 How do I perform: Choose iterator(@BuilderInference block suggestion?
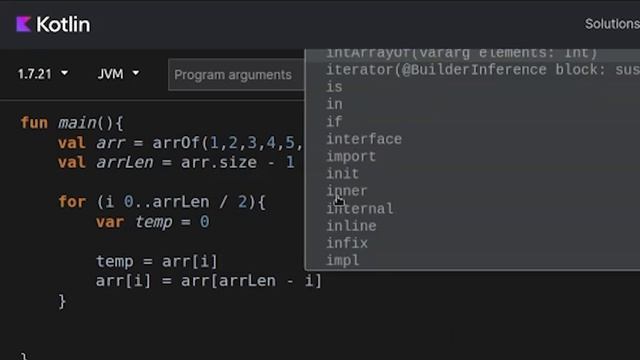coord(473,70)
